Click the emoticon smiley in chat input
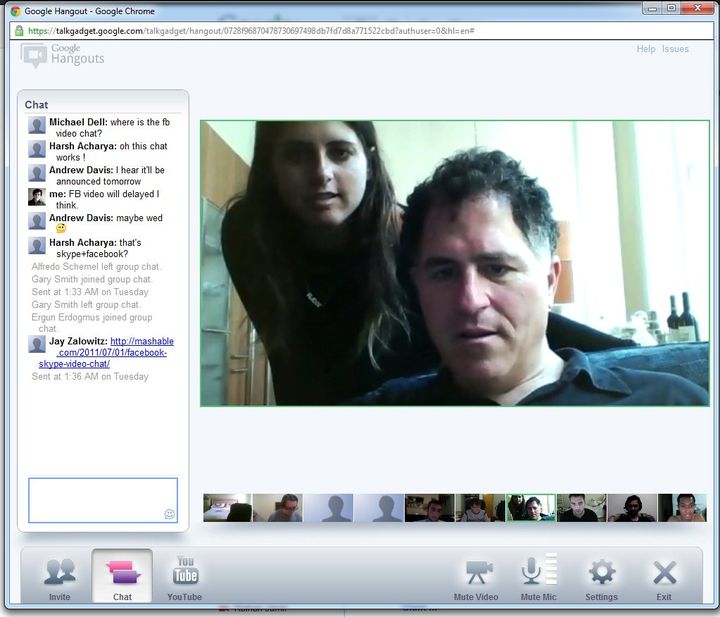Screen dimensions: 720x617 tap(169, 514)
